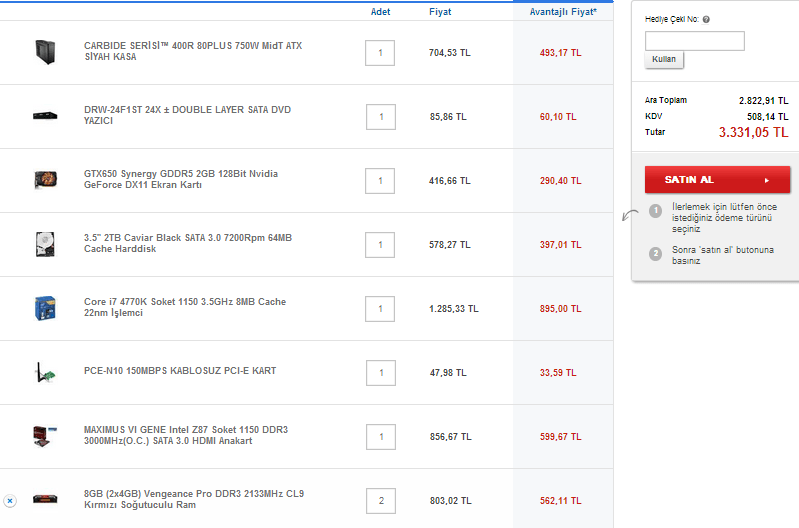
Task: Select the 578,27 TL price
Action: click(449, 245)
